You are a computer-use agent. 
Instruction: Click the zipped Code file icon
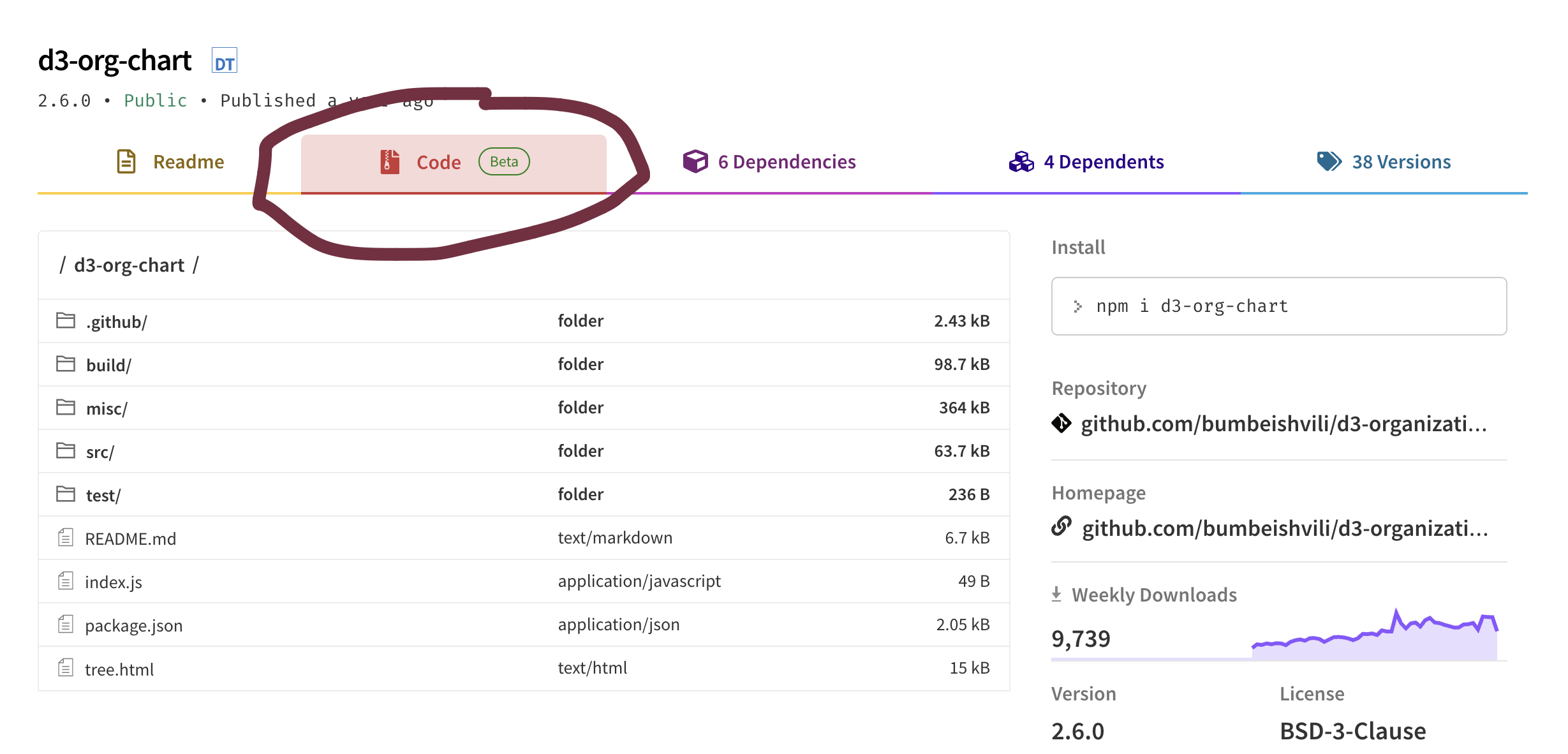pyautogui.click(x=388, y=161)
